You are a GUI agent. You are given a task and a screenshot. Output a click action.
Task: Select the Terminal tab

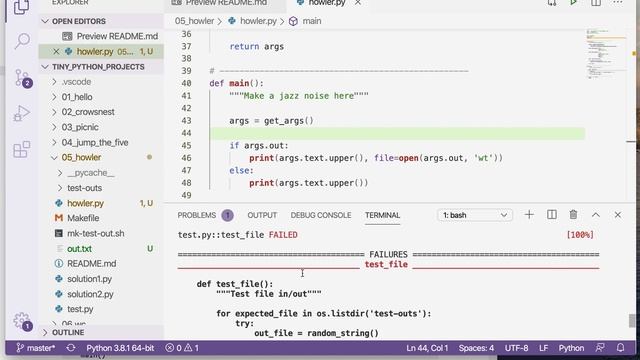[x=382, y=215]
